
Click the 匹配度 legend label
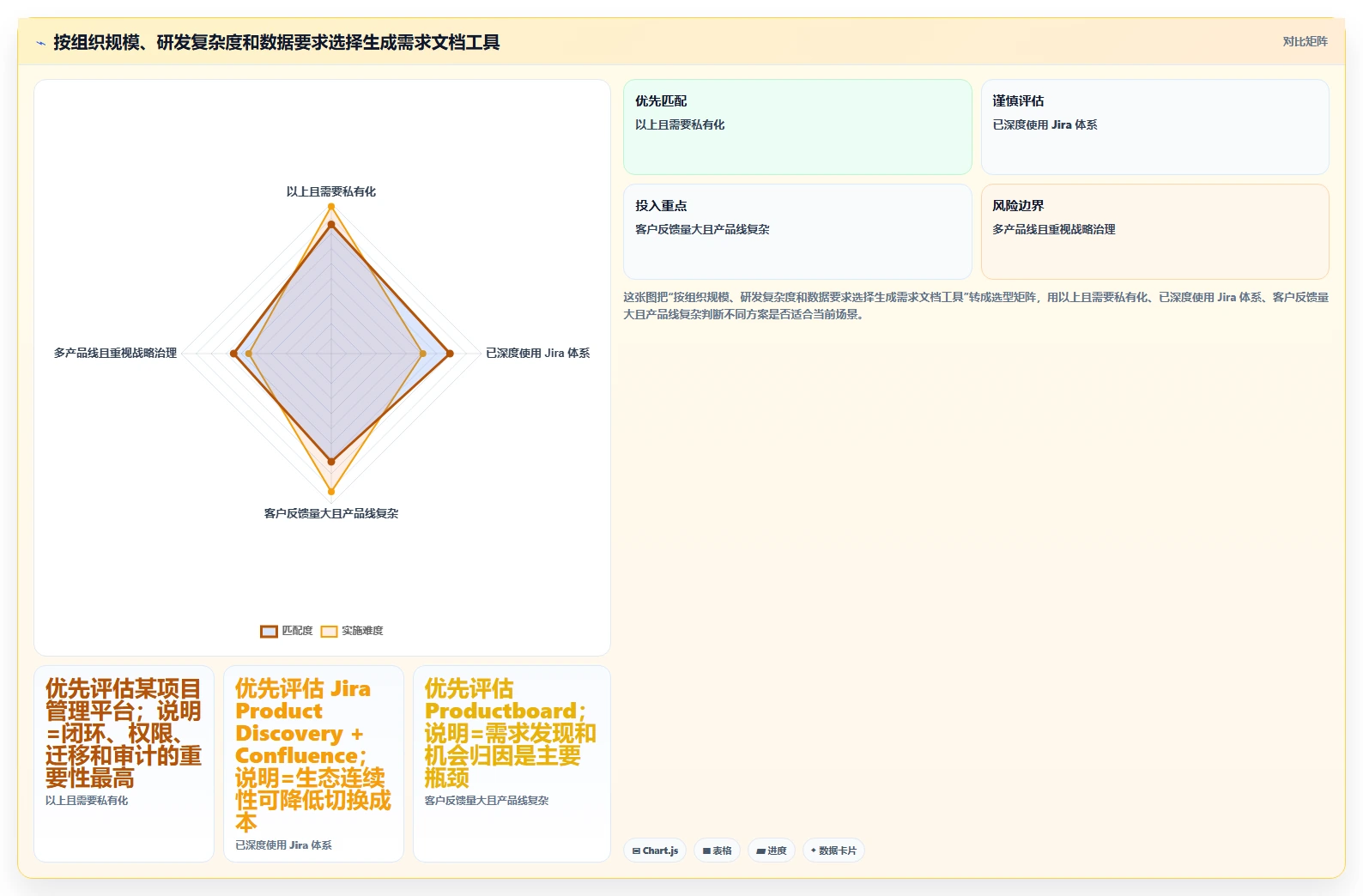click(297, 631)
